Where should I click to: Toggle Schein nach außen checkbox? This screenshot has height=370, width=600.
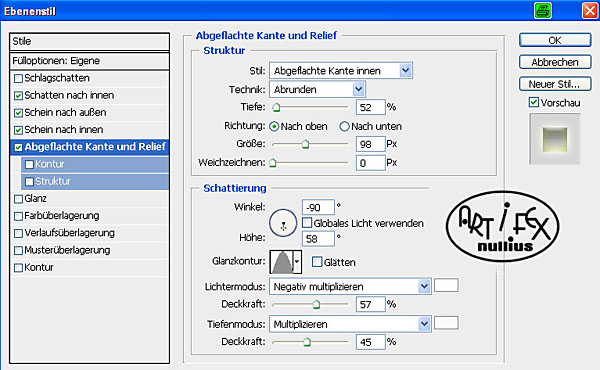click(x=18, y=113)
